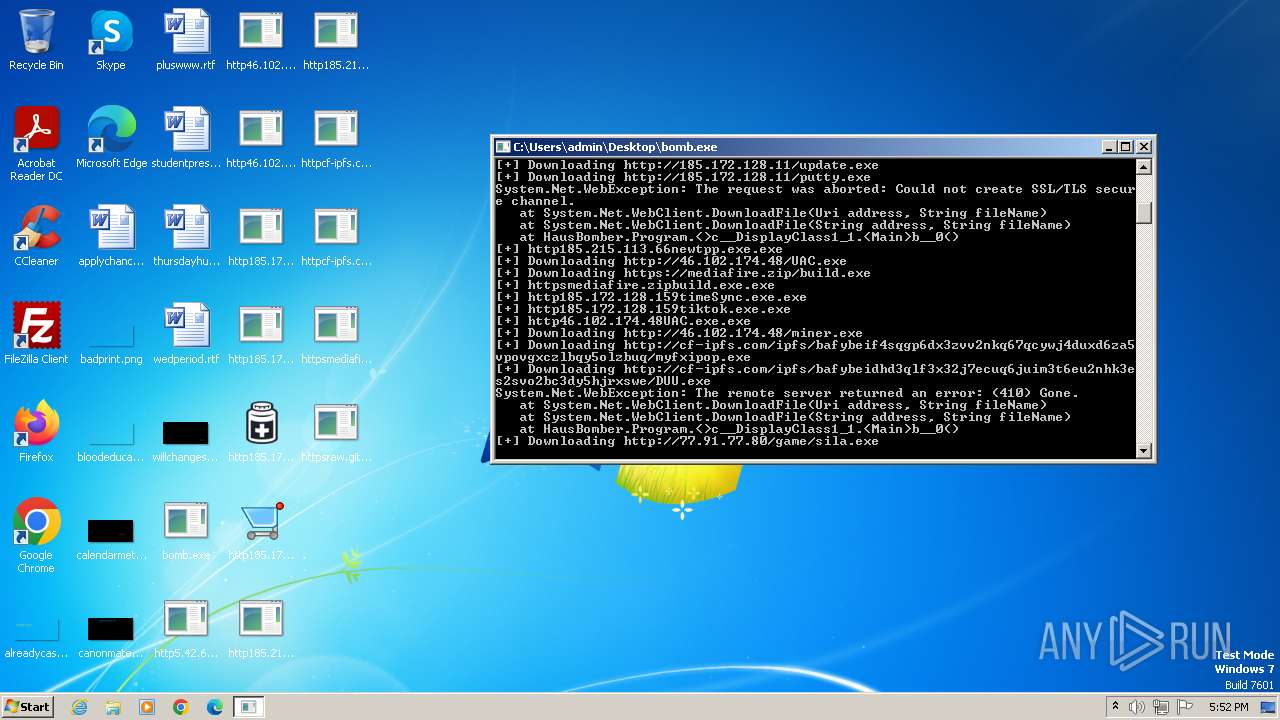
Task: Launch the CCleaner desktop shortcut
Action: tap(36, 237)
